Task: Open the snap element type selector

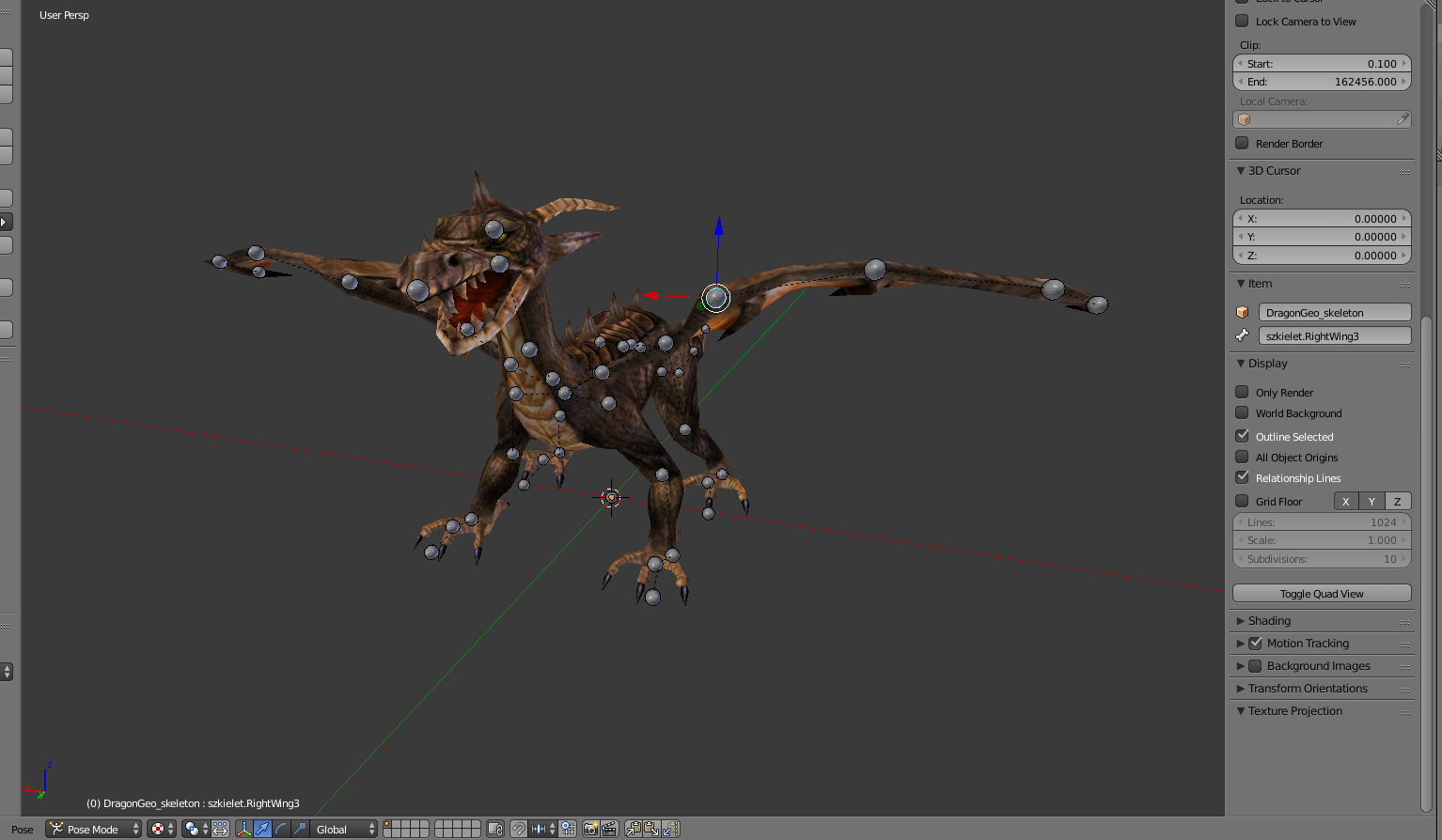Action: click(x=543, y=829)
